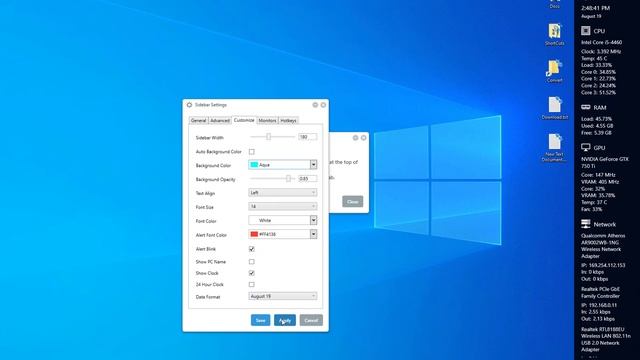Switch to the Advanced tab
This screenshot has width=640, height=360.
point(220,120)
